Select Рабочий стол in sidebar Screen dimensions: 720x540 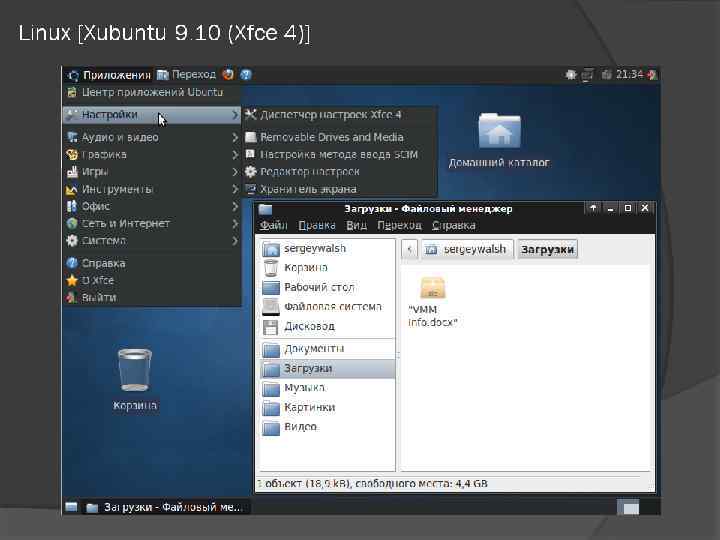[327, 287]
